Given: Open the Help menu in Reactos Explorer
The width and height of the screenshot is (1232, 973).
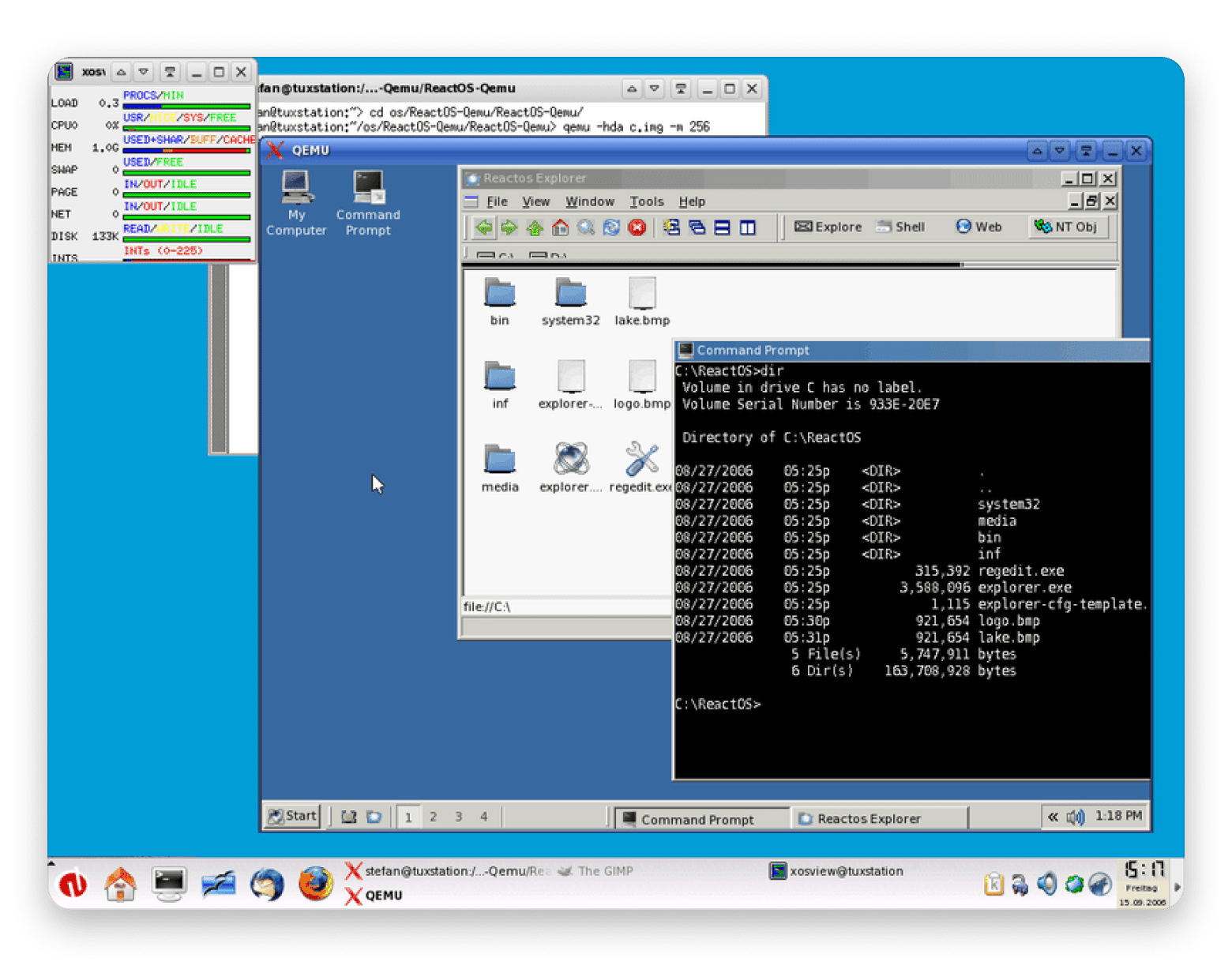Looking at the screenshot, I should (692, 201).
